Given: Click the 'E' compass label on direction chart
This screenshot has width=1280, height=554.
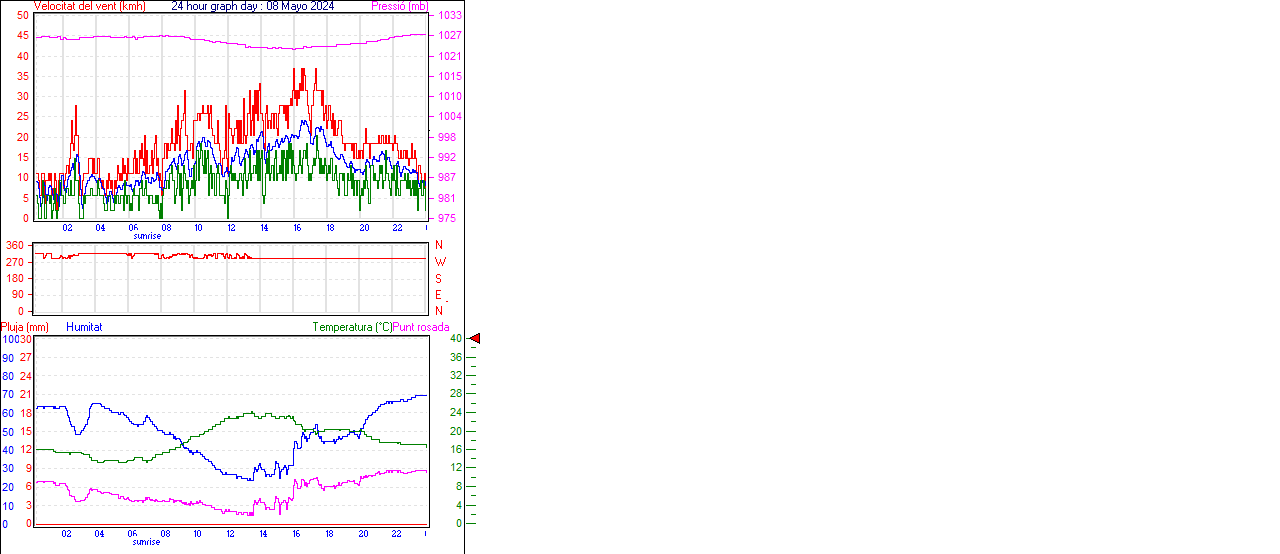Looking at the screenshot, I should pos(438,295).
